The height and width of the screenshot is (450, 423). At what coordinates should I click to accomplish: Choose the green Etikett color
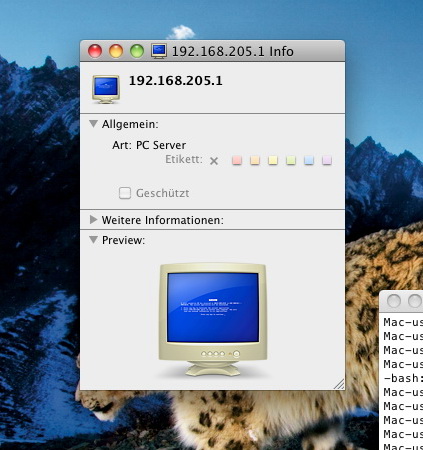click(291, 160)
